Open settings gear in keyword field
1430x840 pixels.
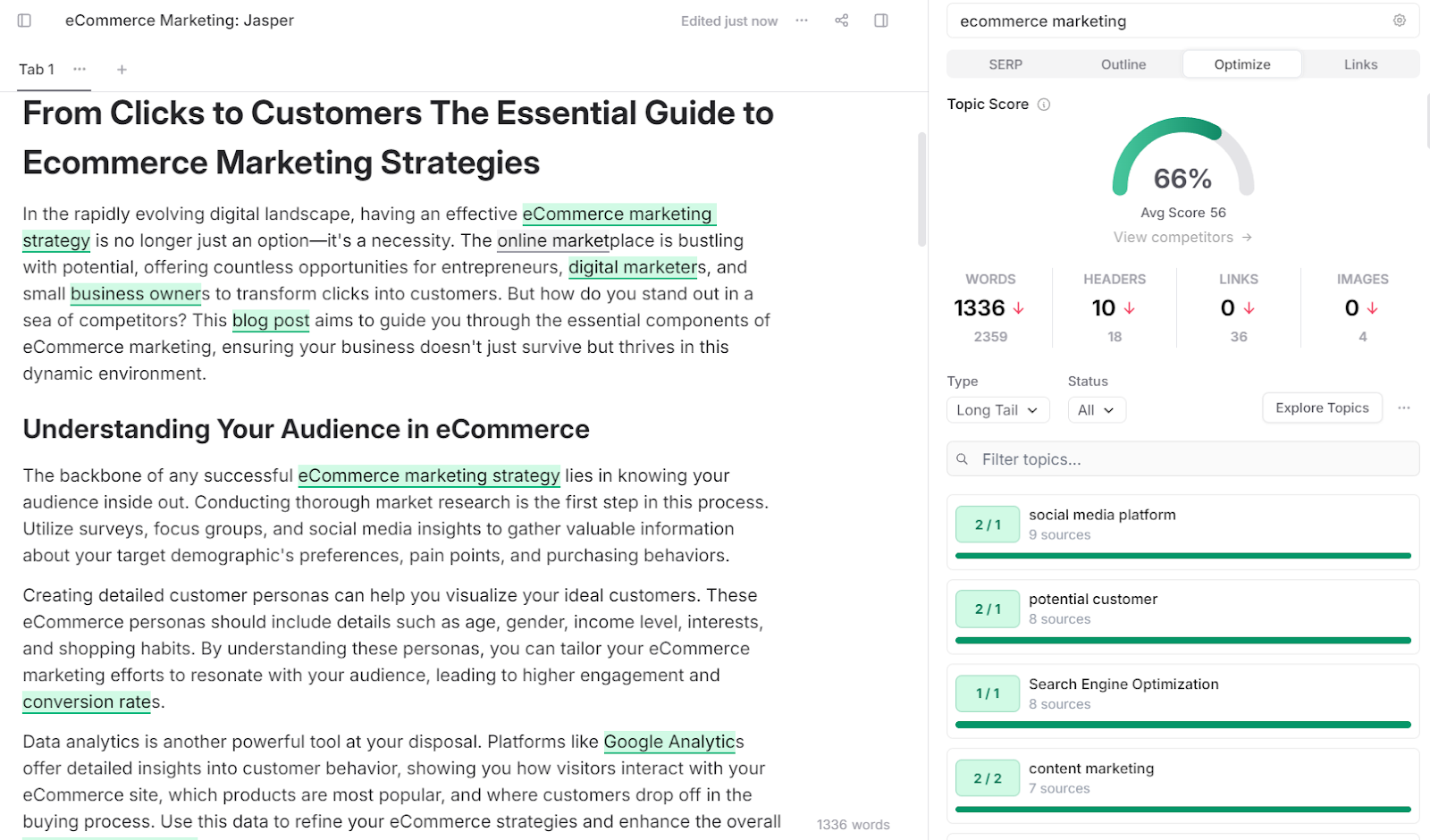tap(1400, 21)
